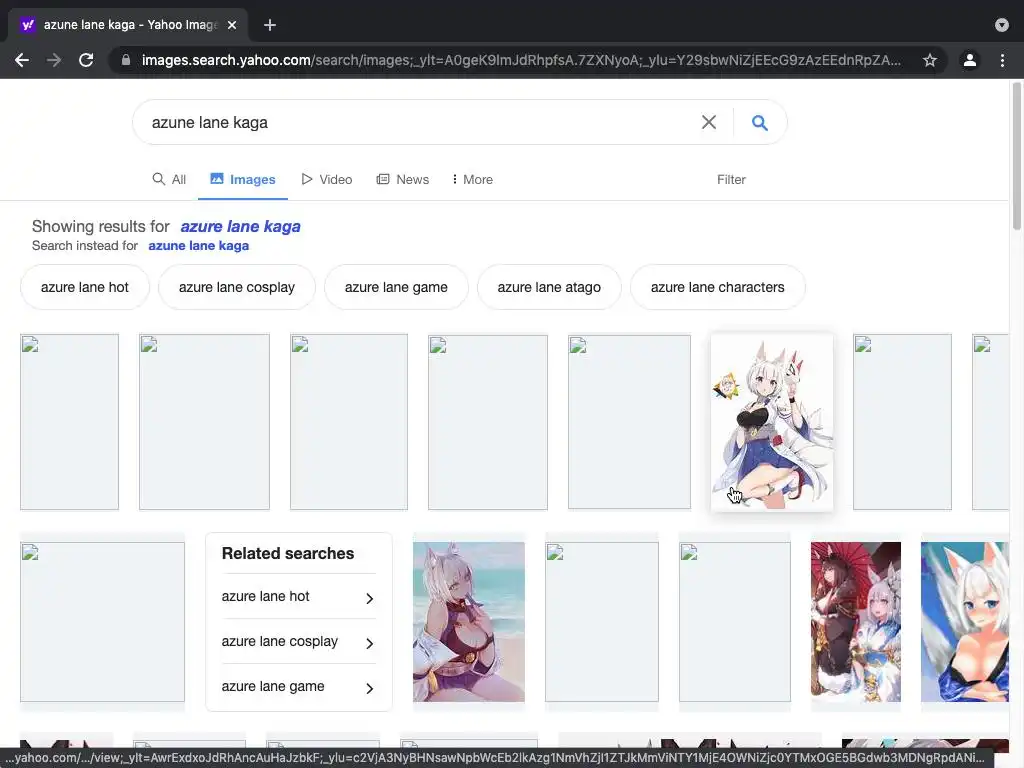Open Chrome three-dot menu
Screen dimensions: 1024x768
click(x=1002, y=60)
